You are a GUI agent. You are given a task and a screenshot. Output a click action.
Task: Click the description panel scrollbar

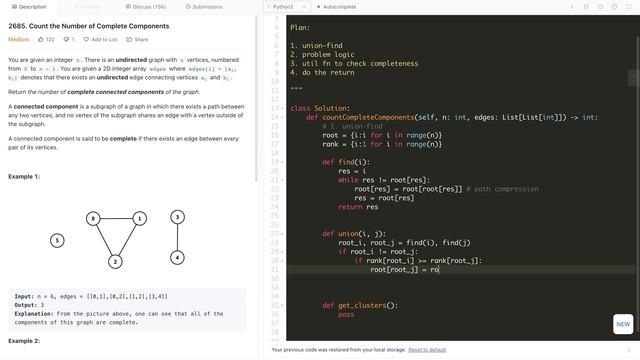pos(256,98)
